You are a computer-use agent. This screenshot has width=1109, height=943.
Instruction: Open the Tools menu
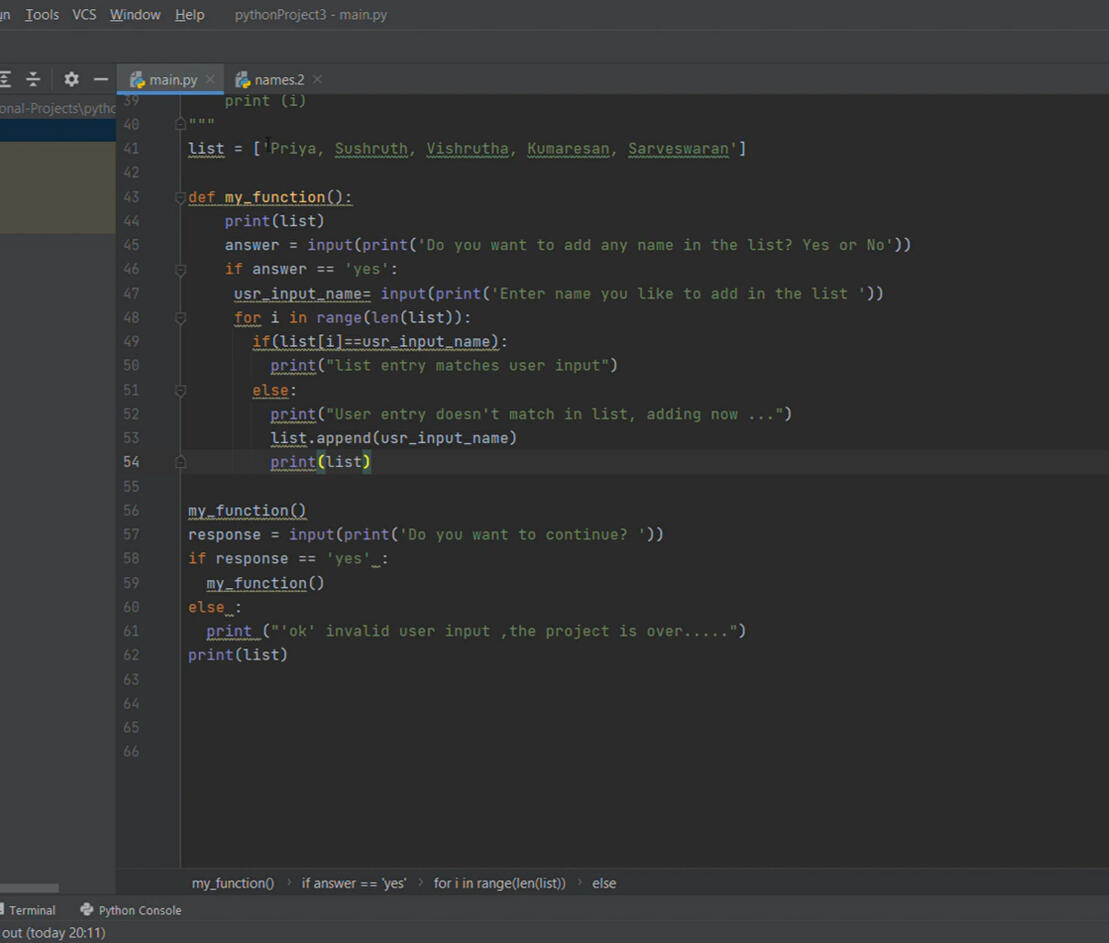[x=42, y=15]
